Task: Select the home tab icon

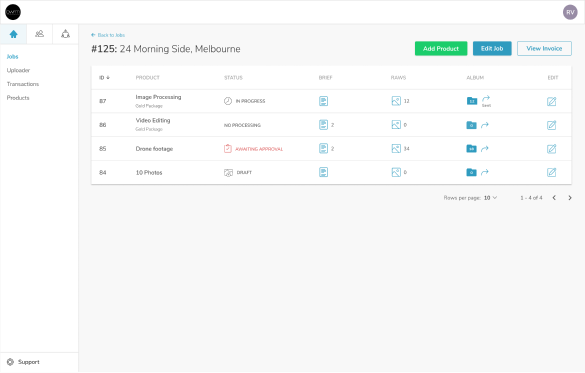Action: 13,34
